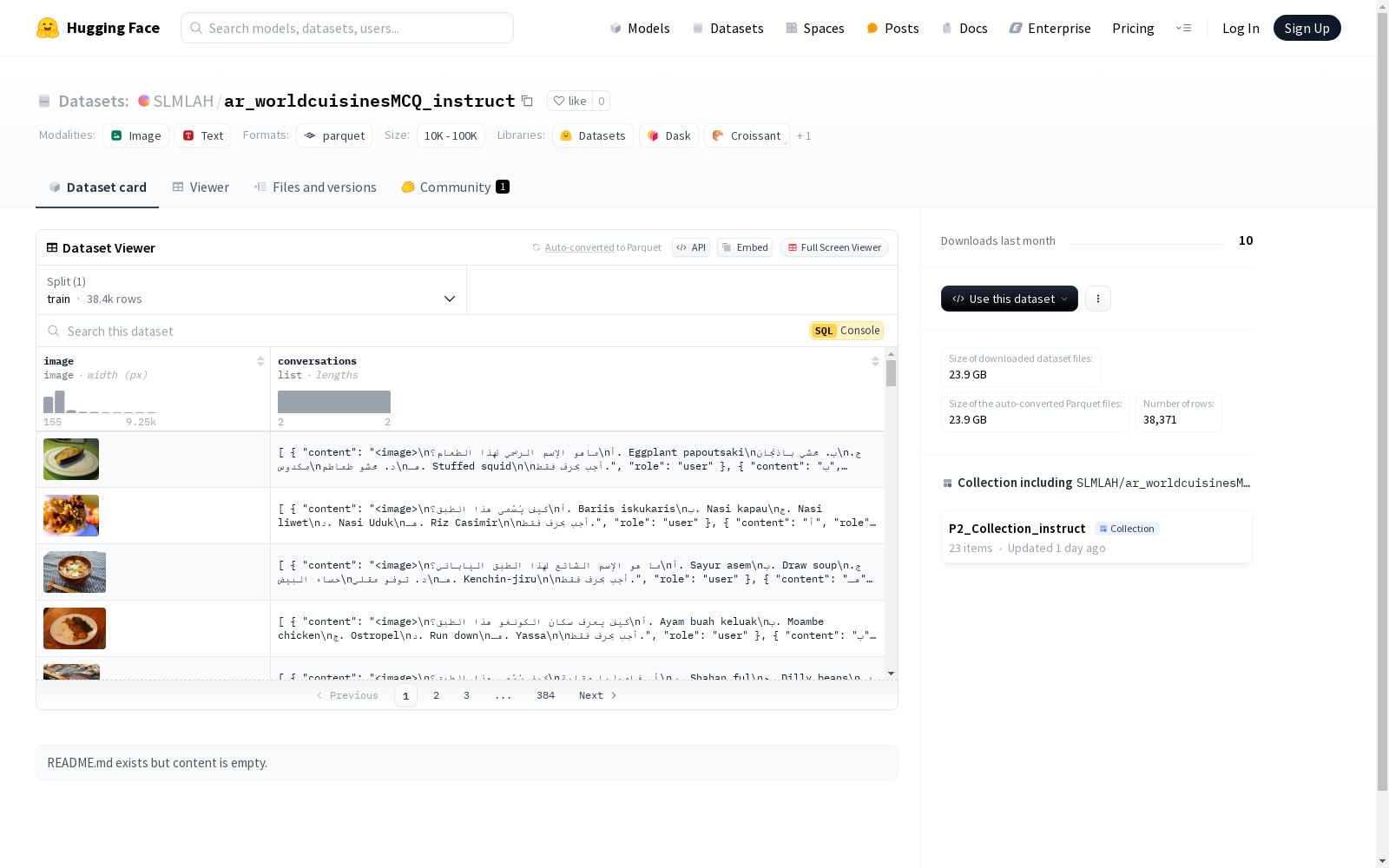This screenshot has width=1389, height=868.
Task: Go to page 3 of the dataset
Action: (x=466, y=695)
